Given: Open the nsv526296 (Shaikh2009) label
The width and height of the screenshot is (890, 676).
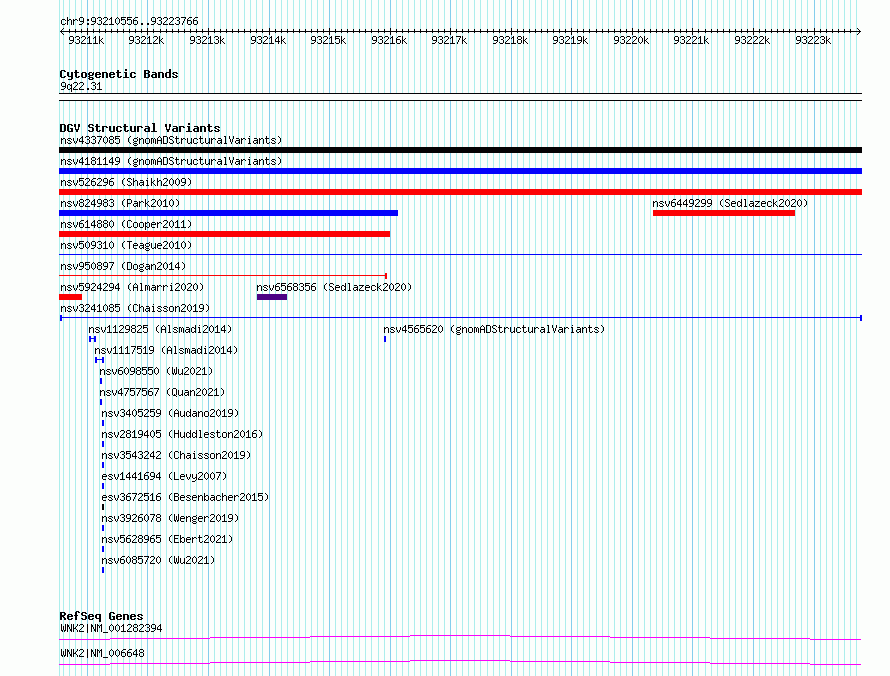Looking at the screenshot, I should coord(126,182).
